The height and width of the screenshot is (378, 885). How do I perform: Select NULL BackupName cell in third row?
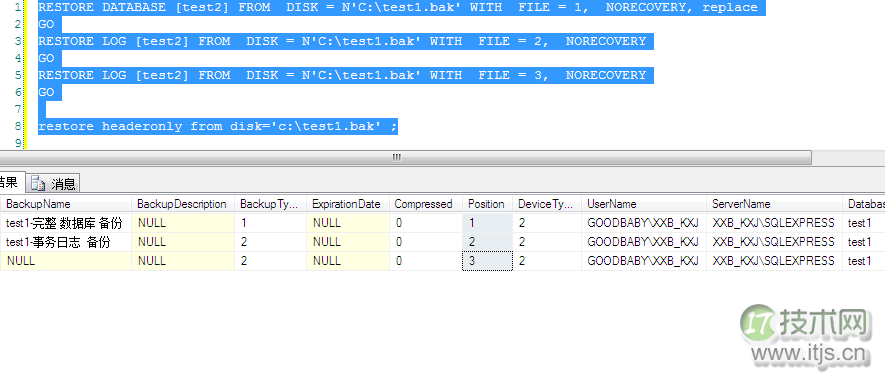pos(66,261)
